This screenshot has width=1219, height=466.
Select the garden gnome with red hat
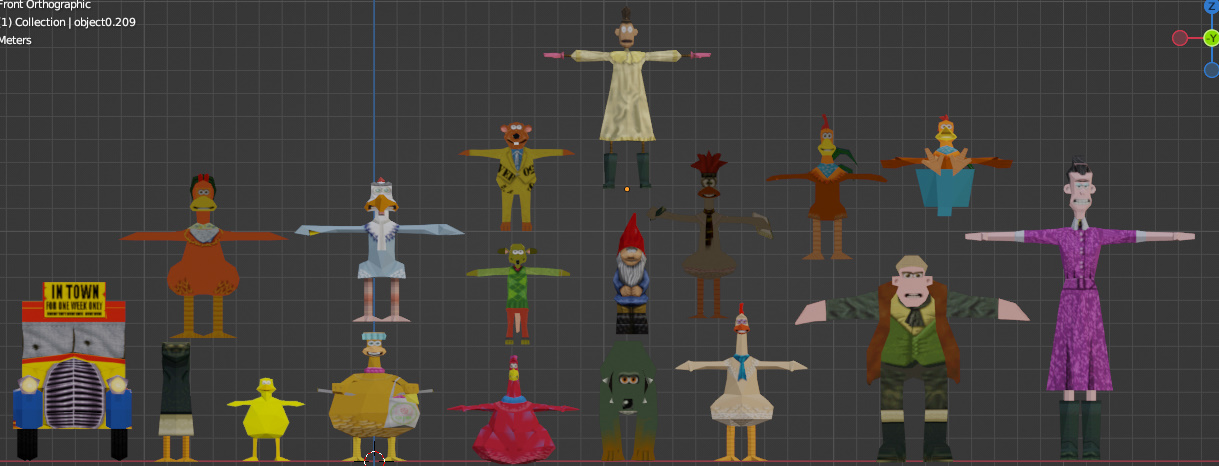(x=630, y=275)
